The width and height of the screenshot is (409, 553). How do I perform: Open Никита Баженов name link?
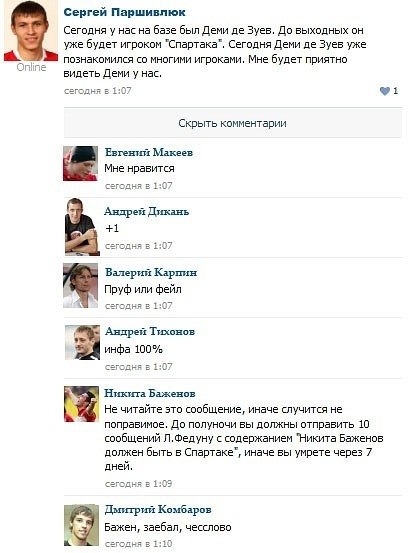click(x=150, y=393)
